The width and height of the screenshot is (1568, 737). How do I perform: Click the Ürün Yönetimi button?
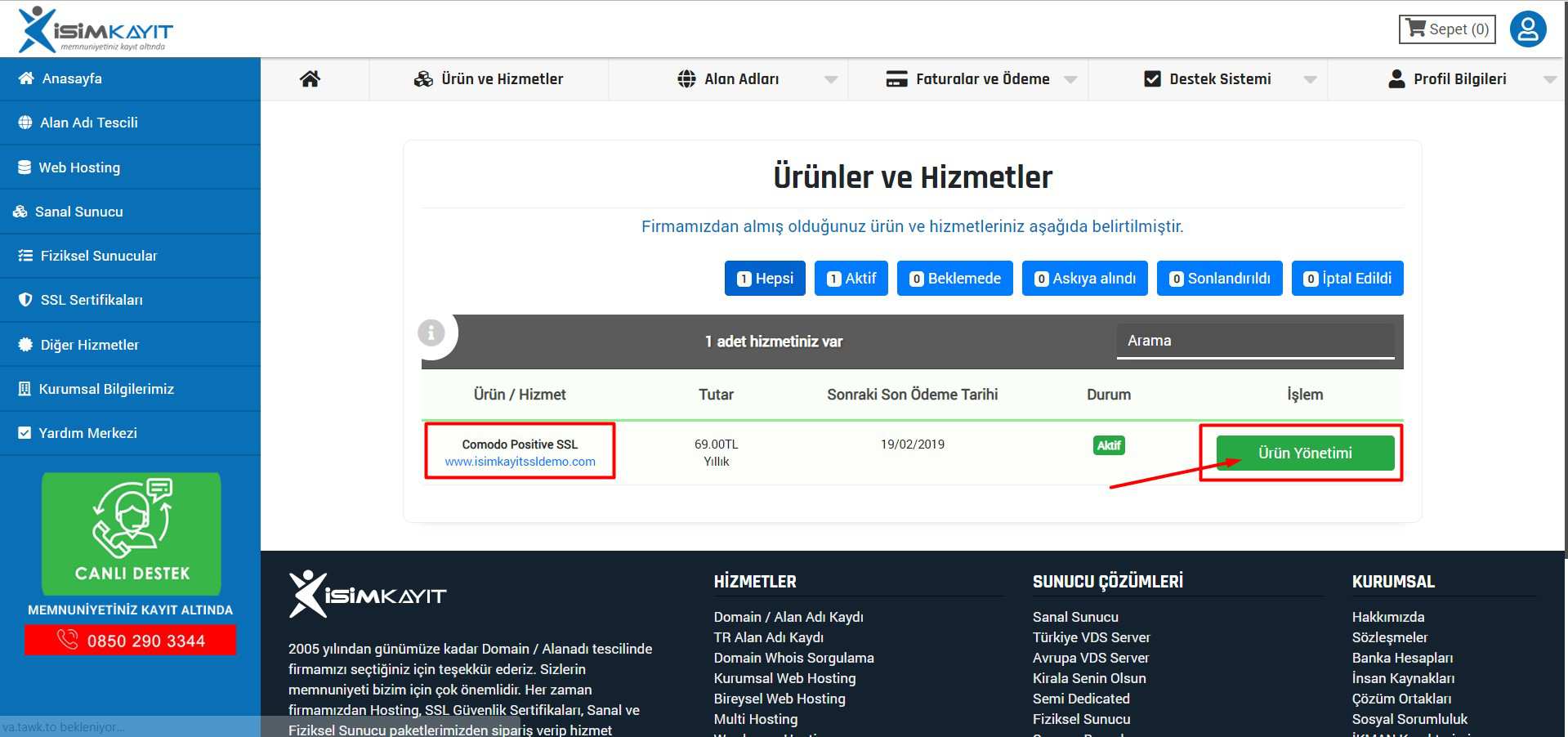(x=1305, y=453)
